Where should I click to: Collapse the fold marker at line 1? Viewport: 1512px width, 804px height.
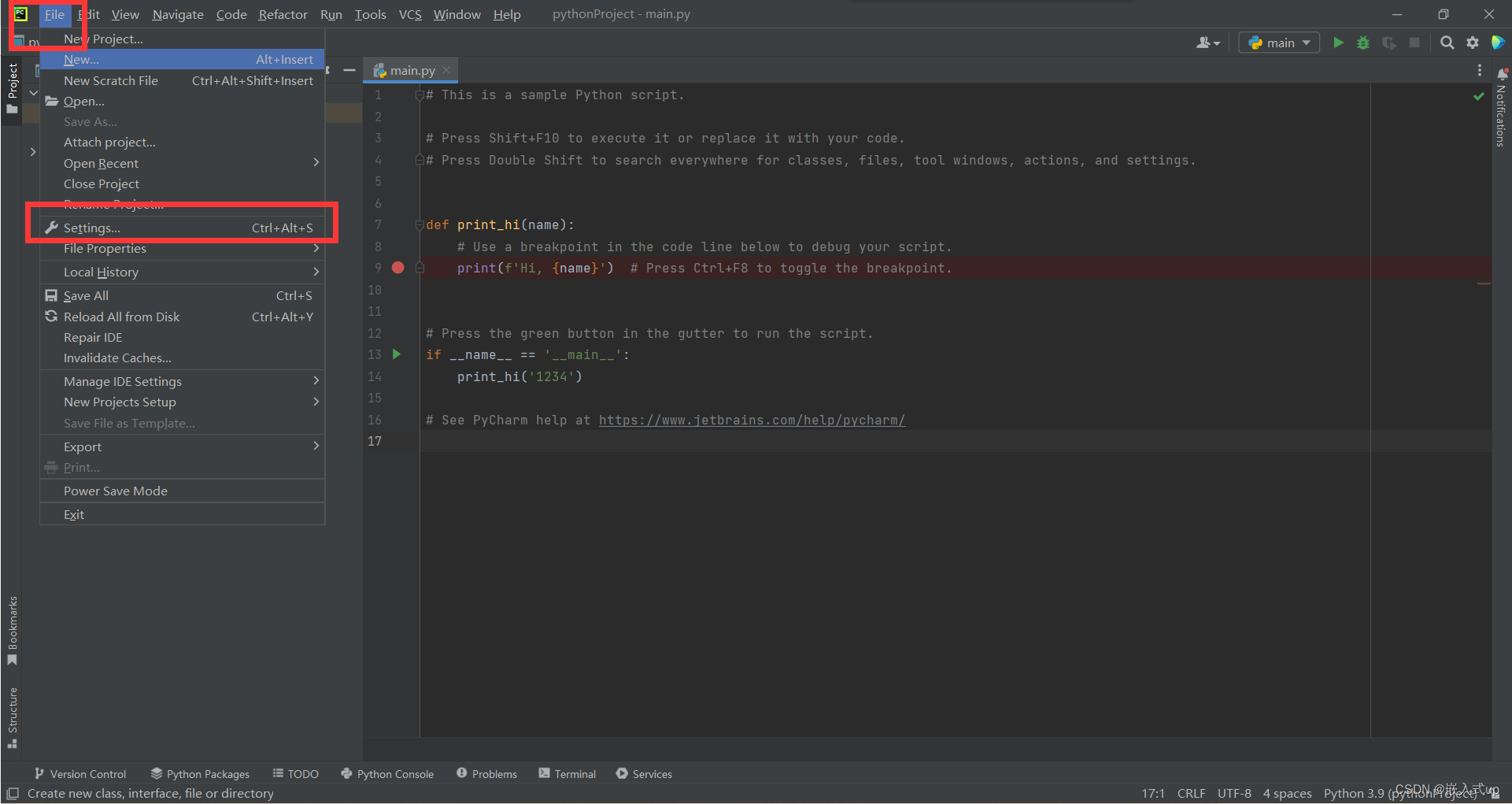(x=420, y=95)
